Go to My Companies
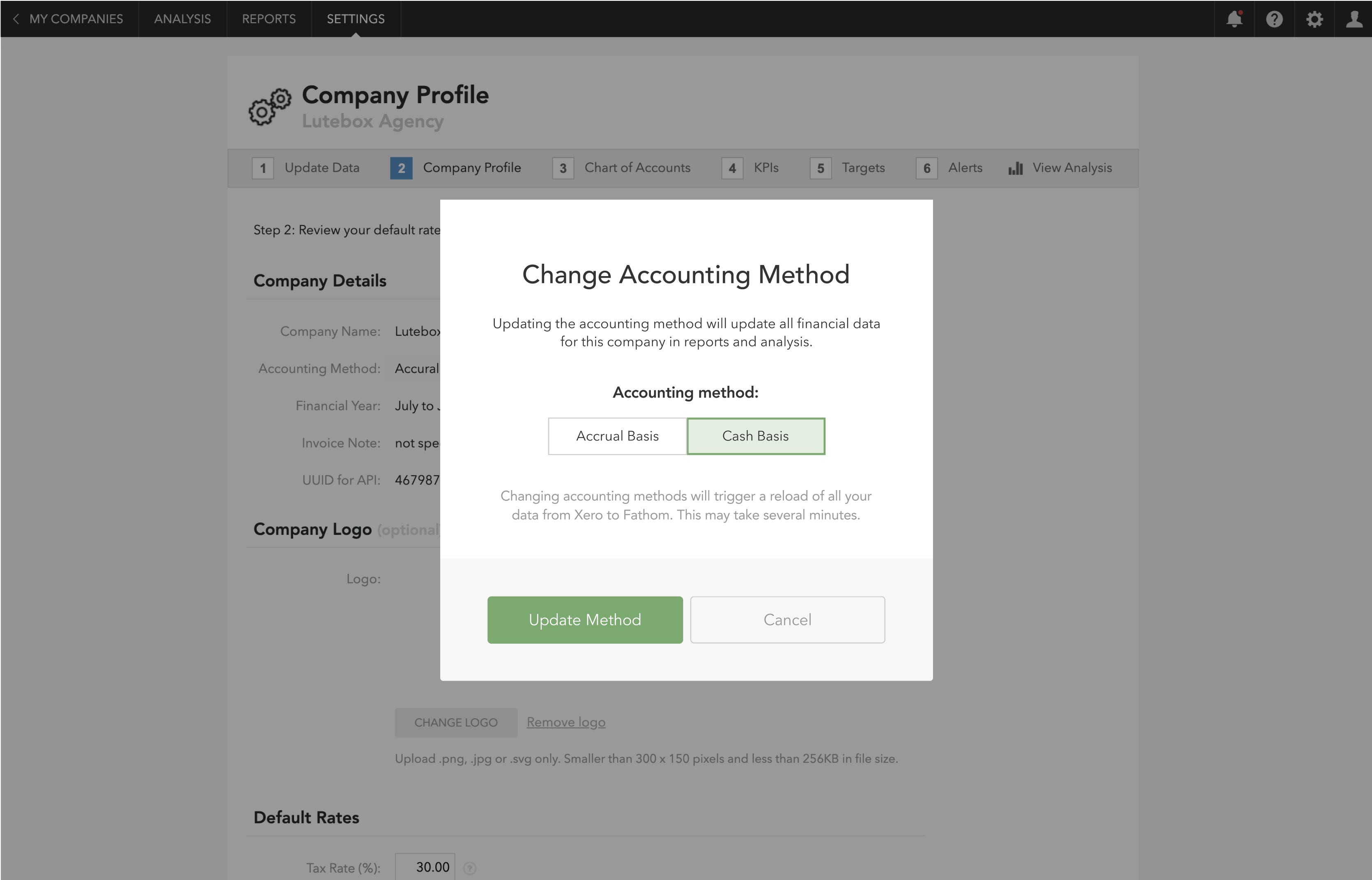Screen dimensions: 1372x880 pos(76,19)
